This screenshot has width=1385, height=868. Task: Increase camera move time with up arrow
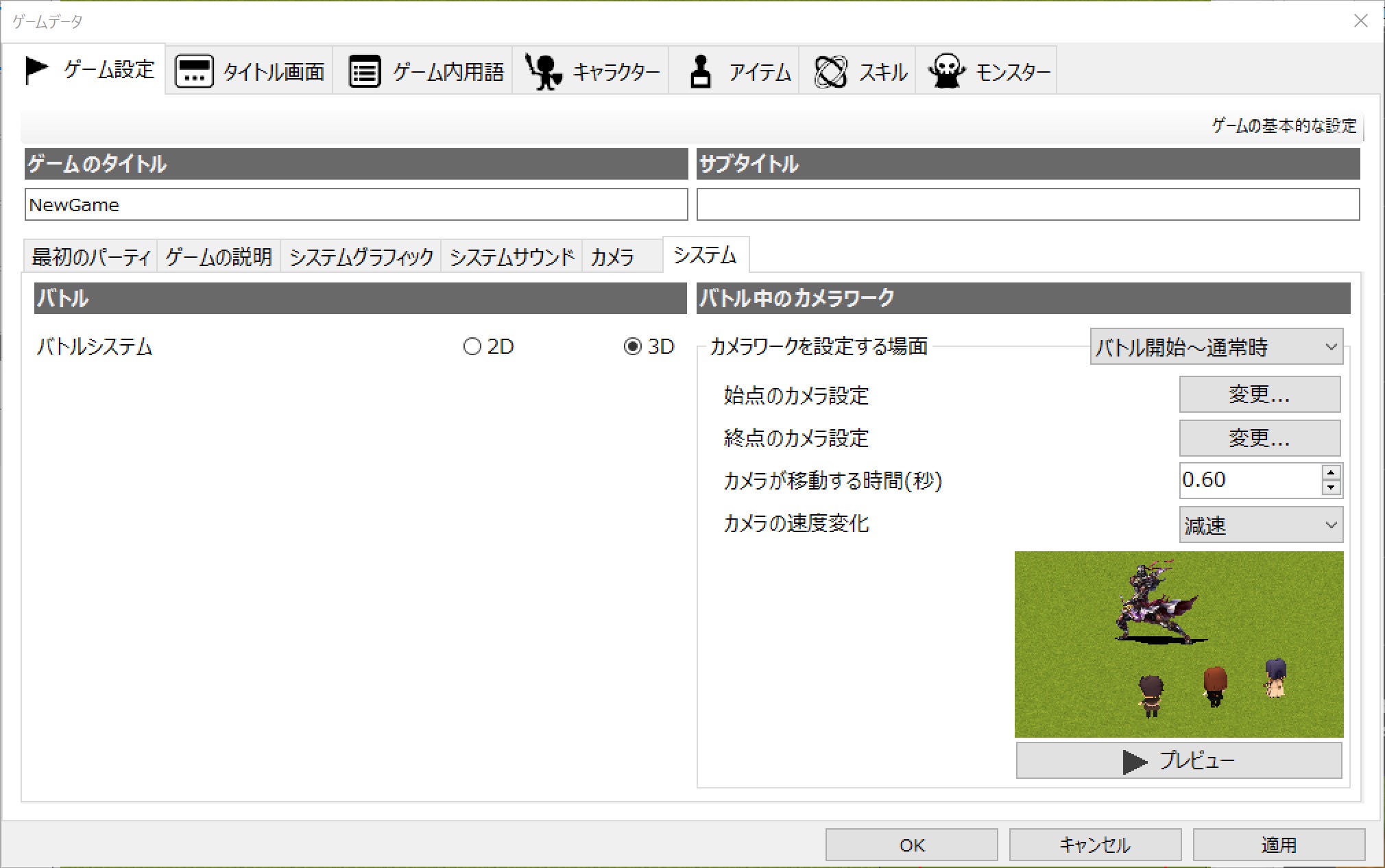tap(1331, 472)
